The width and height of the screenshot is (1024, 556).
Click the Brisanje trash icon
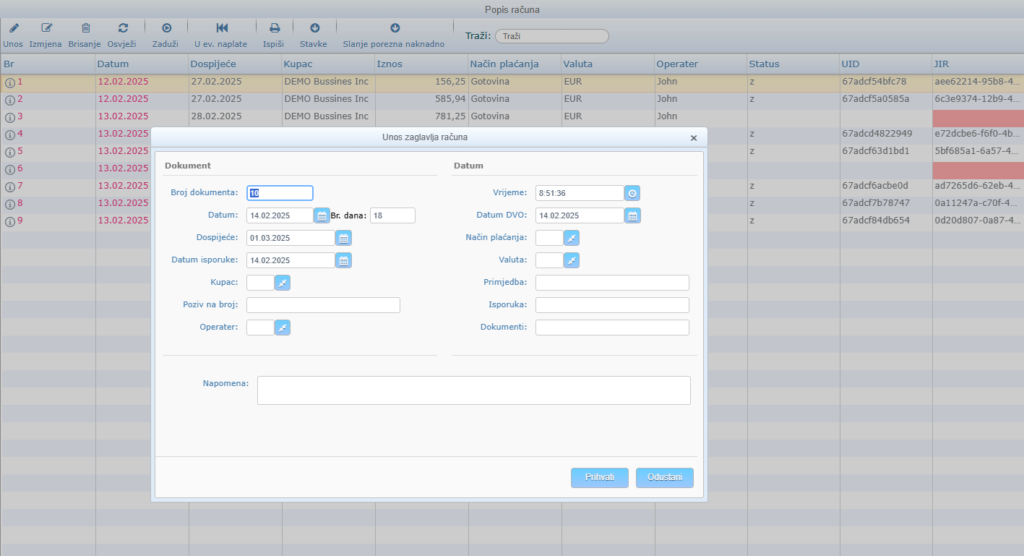(85, 29)
